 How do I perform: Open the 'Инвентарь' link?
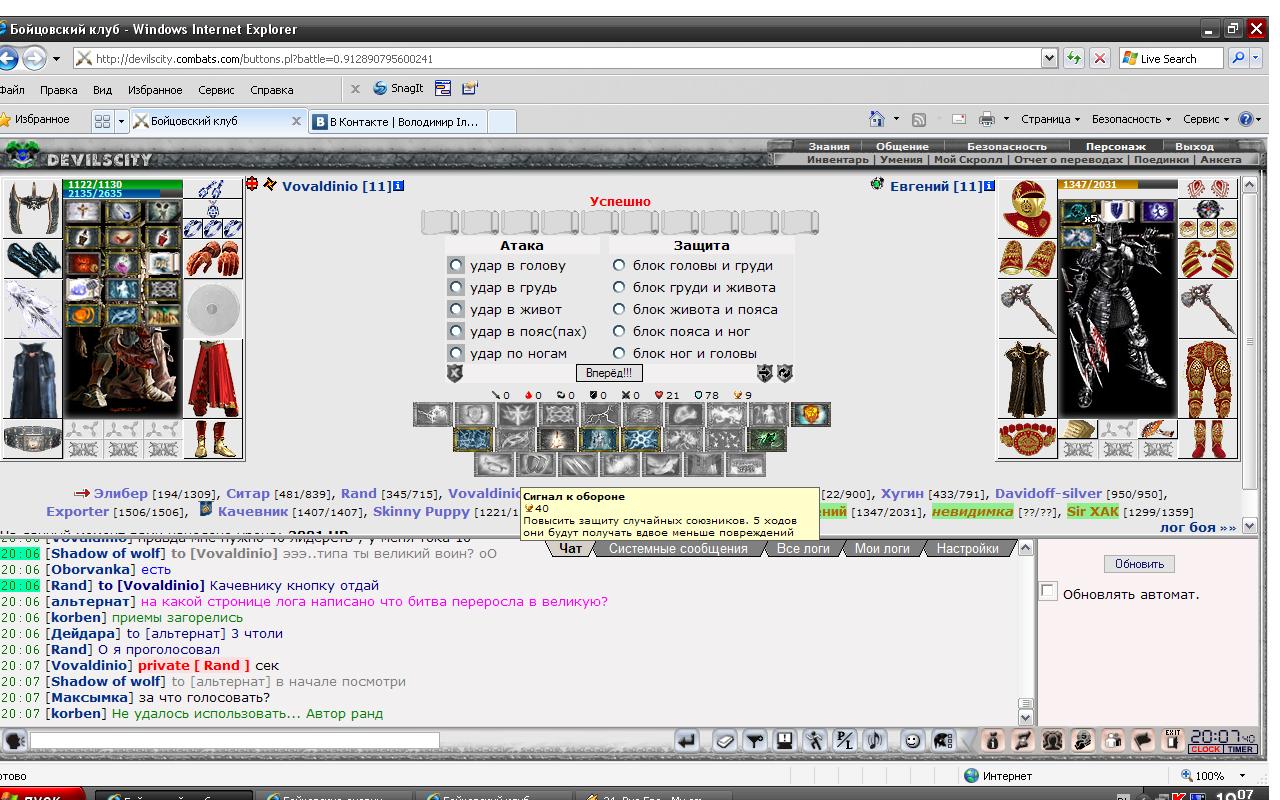click(x=838, y=159)
